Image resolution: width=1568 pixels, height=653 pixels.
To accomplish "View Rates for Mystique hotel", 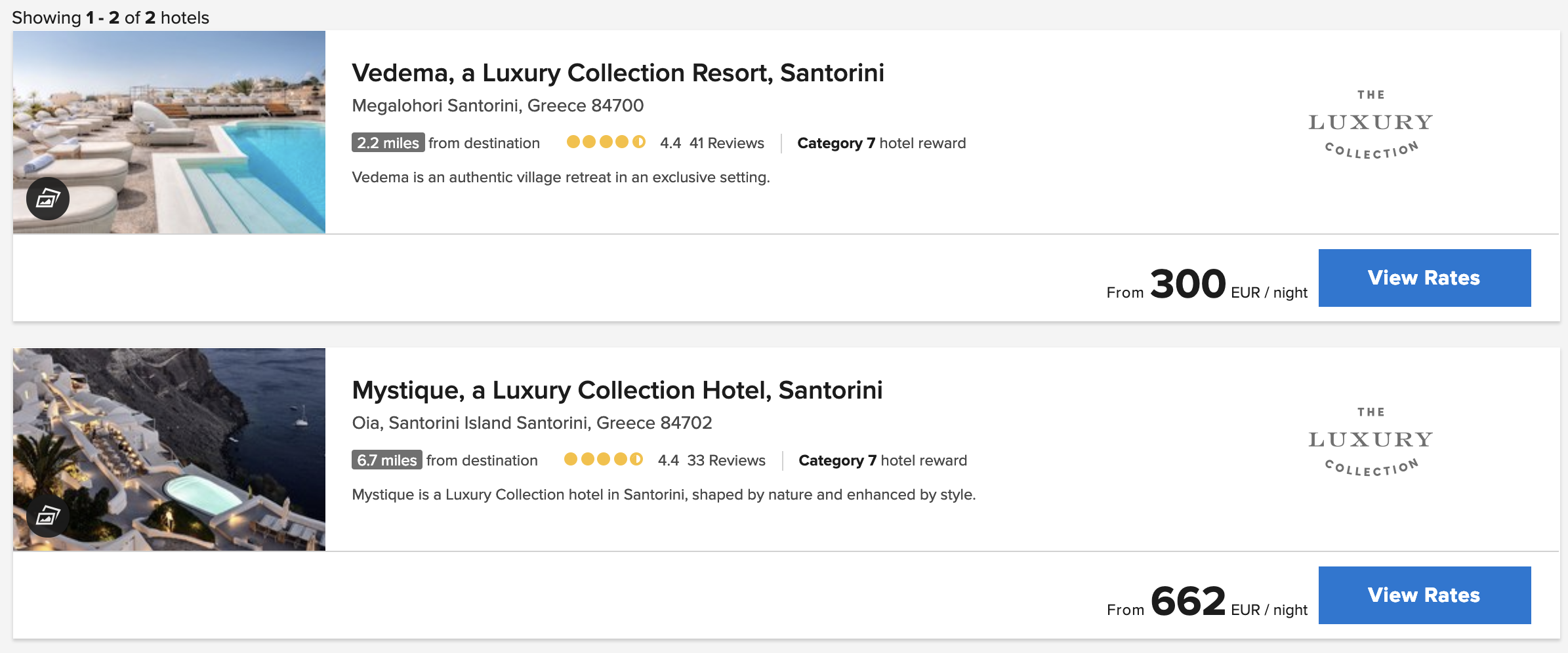I will click(1424, 595).
